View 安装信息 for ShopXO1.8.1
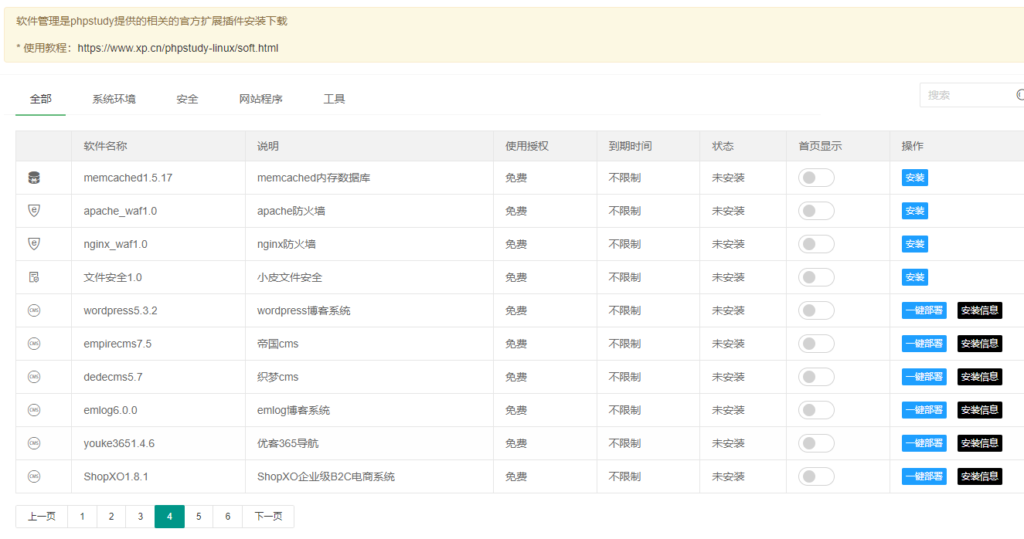This screenshot has width=1024, height=539. click(x=980, y=476)
